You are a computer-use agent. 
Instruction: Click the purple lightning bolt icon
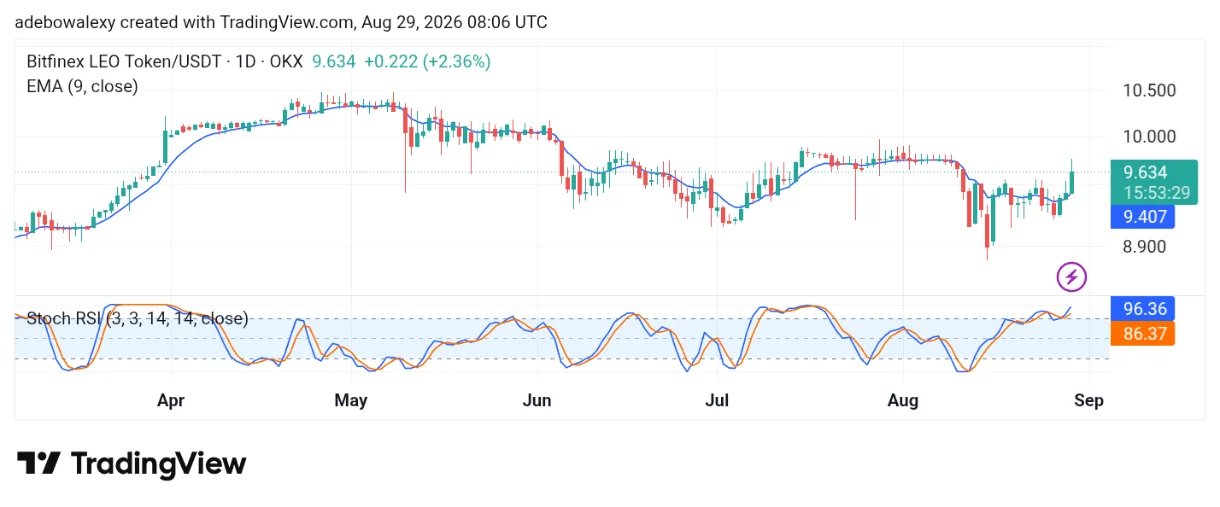tap(1072, 276)
